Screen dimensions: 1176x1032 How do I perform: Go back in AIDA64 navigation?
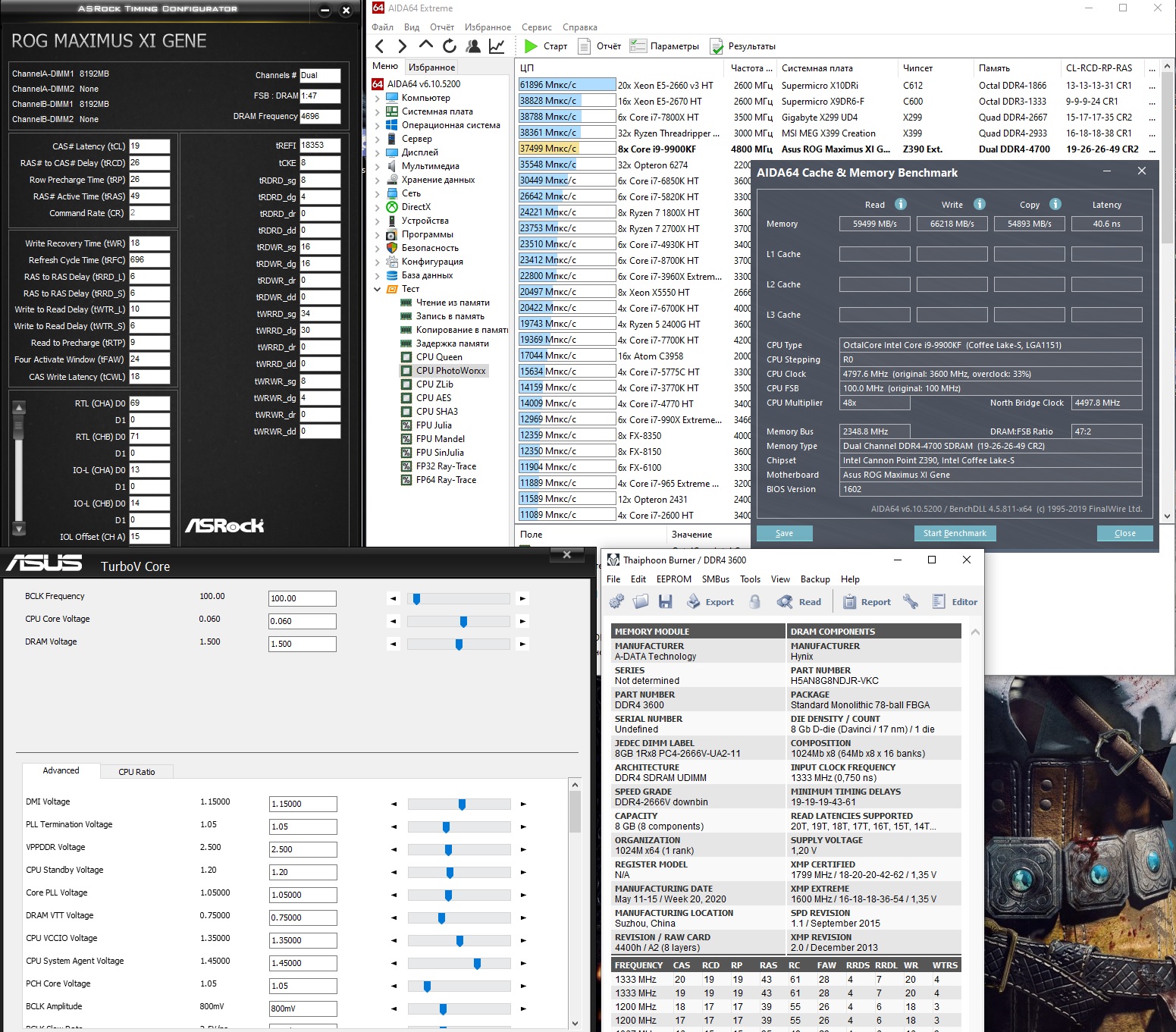(380, 46)
